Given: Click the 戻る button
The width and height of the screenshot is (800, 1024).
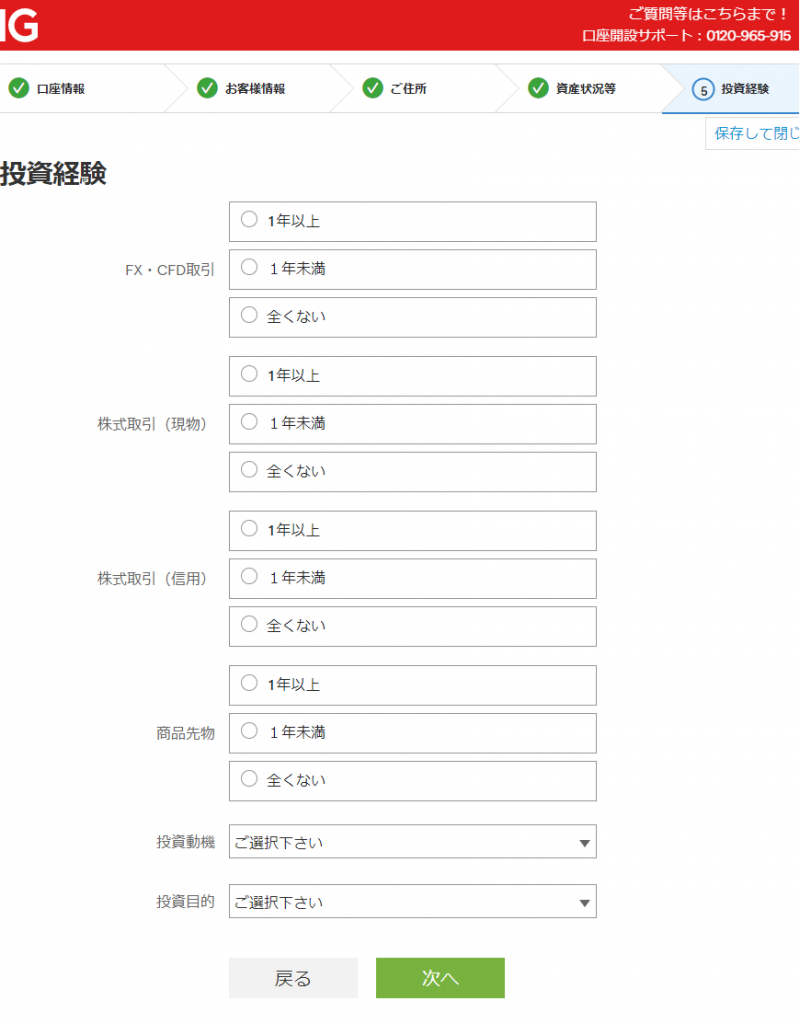Looking at the screenshot, I should [x=293, y=978].
